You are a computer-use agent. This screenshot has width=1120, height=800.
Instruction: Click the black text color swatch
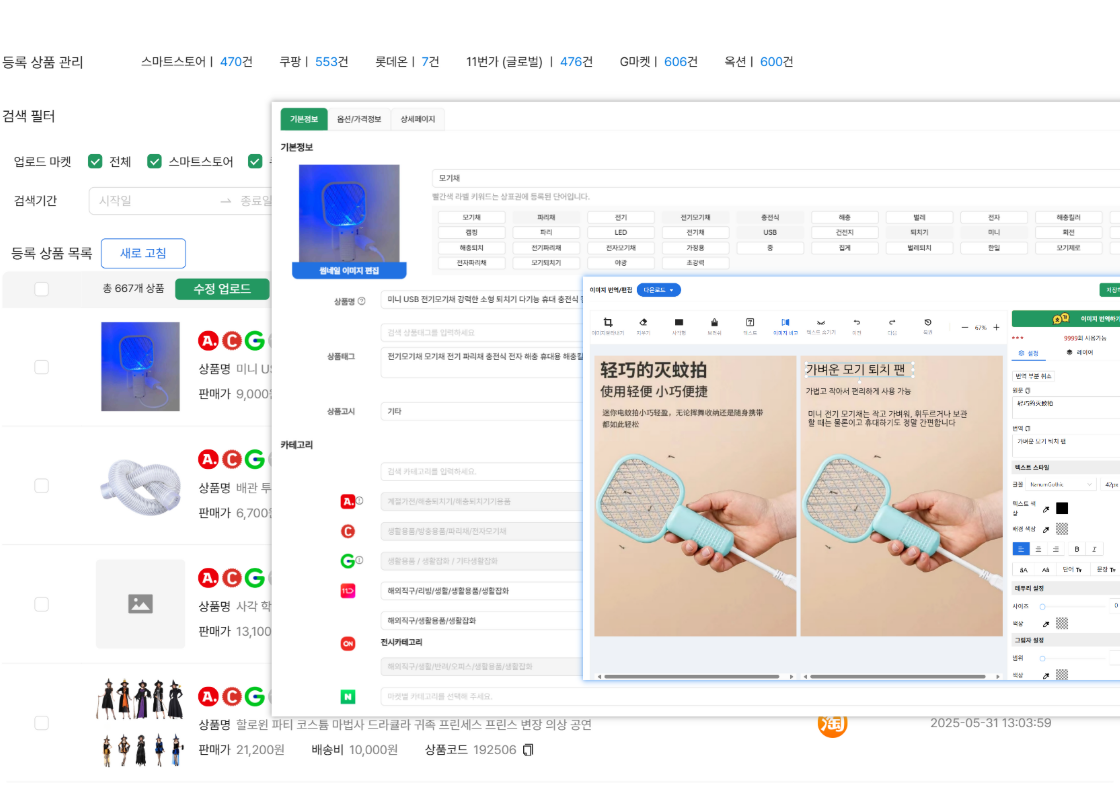tap(1062, 508)
